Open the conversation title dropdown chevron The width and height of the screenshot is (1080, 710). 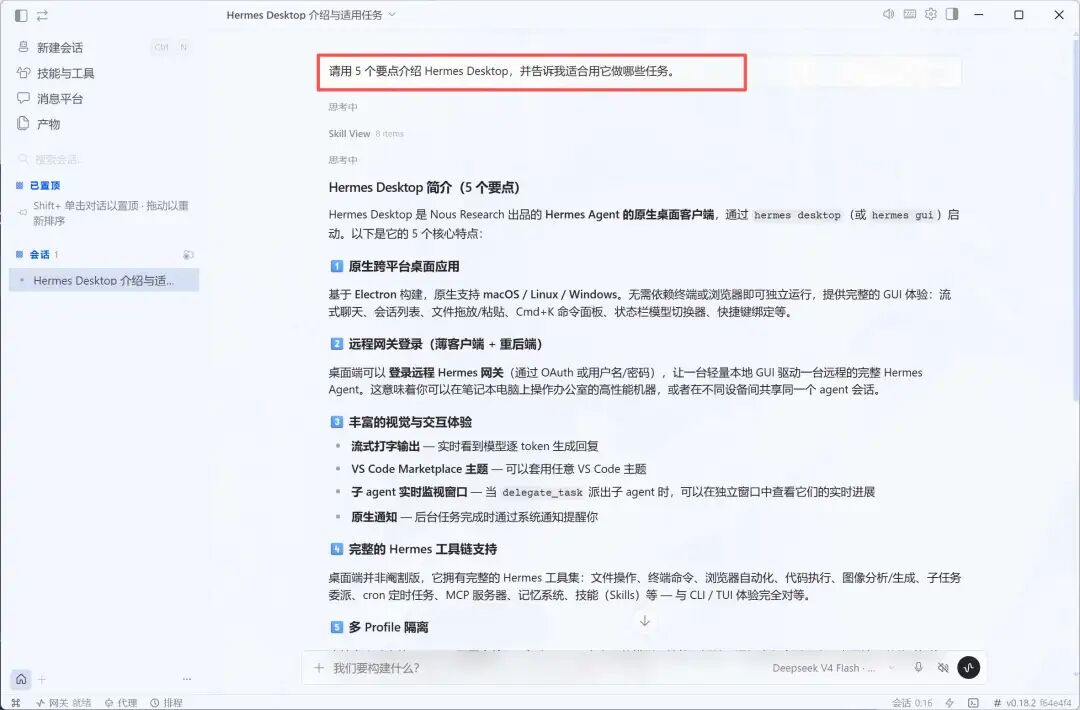(x=392, y=14)
